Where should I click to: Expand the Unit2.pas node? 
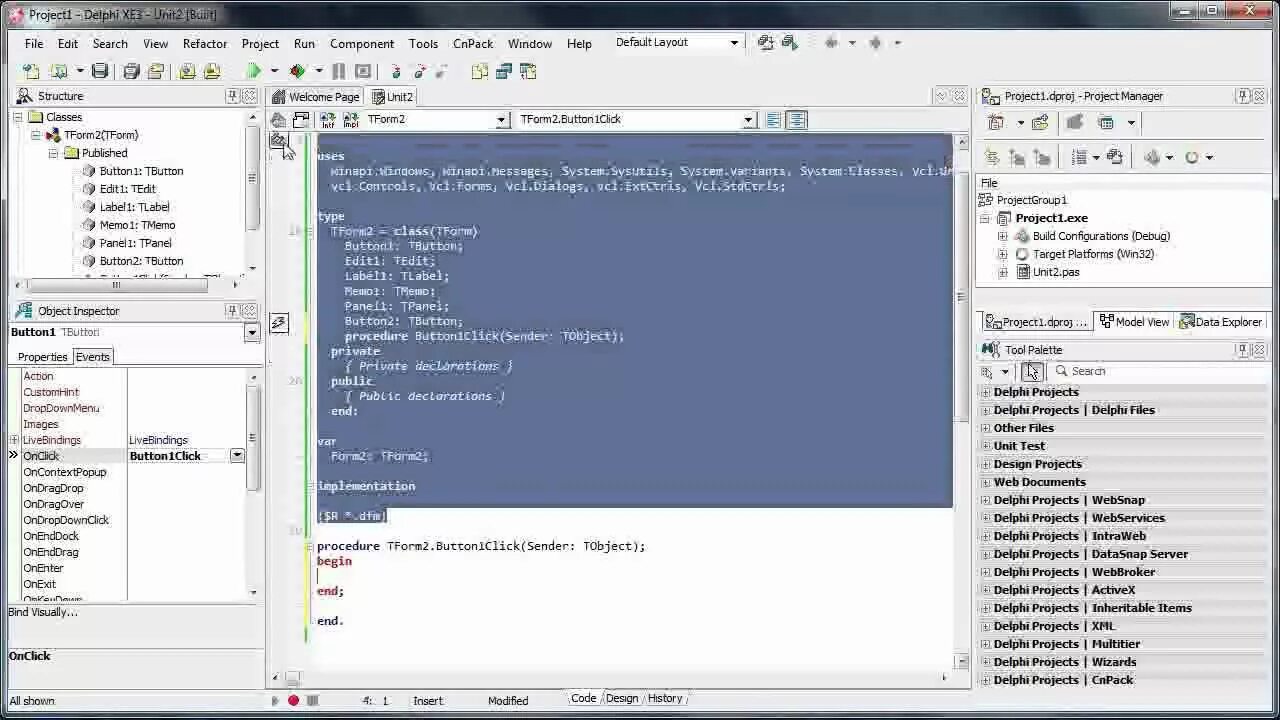pyautogui.click(x=1002, y=272)
